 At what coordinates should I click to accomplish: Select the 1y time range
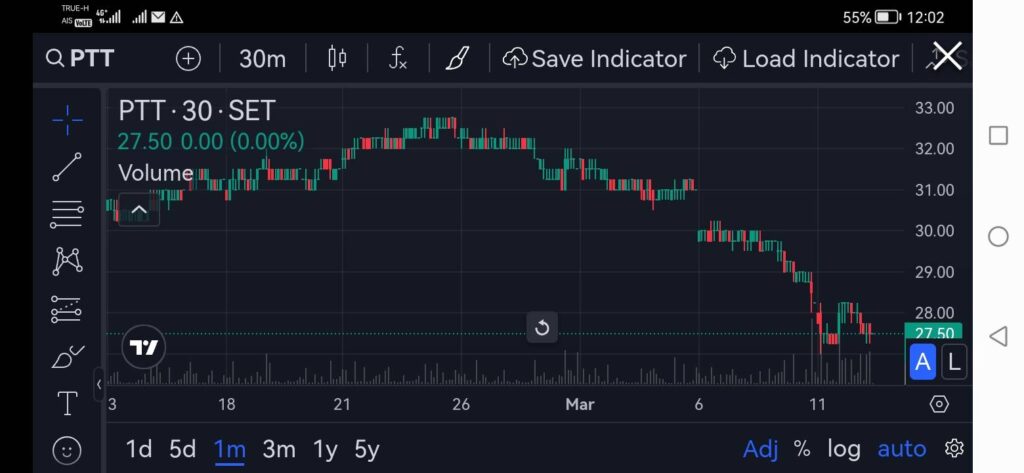click(x=325, y=449)
